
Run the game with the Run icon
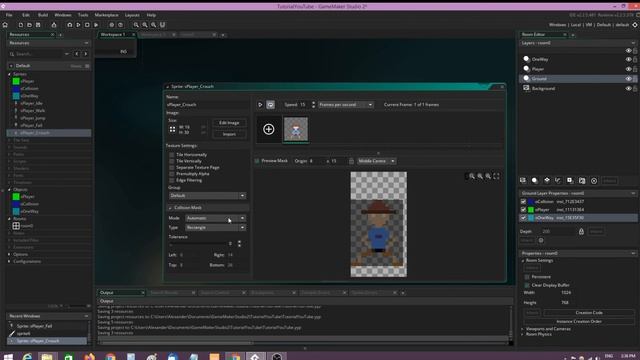click(78, 25)
